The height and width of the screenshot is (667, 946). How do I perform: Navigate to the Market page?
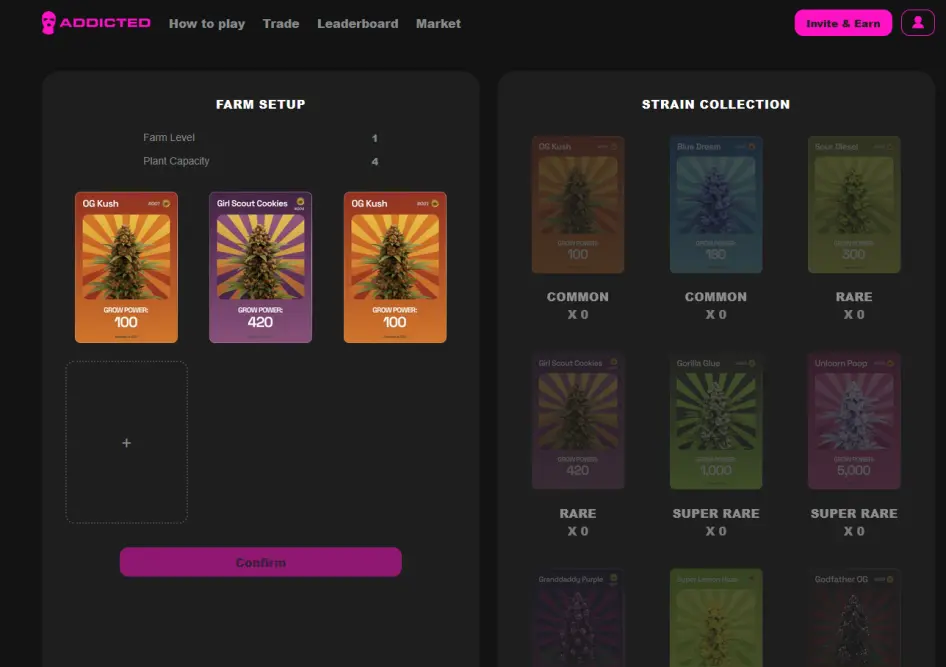438,24
